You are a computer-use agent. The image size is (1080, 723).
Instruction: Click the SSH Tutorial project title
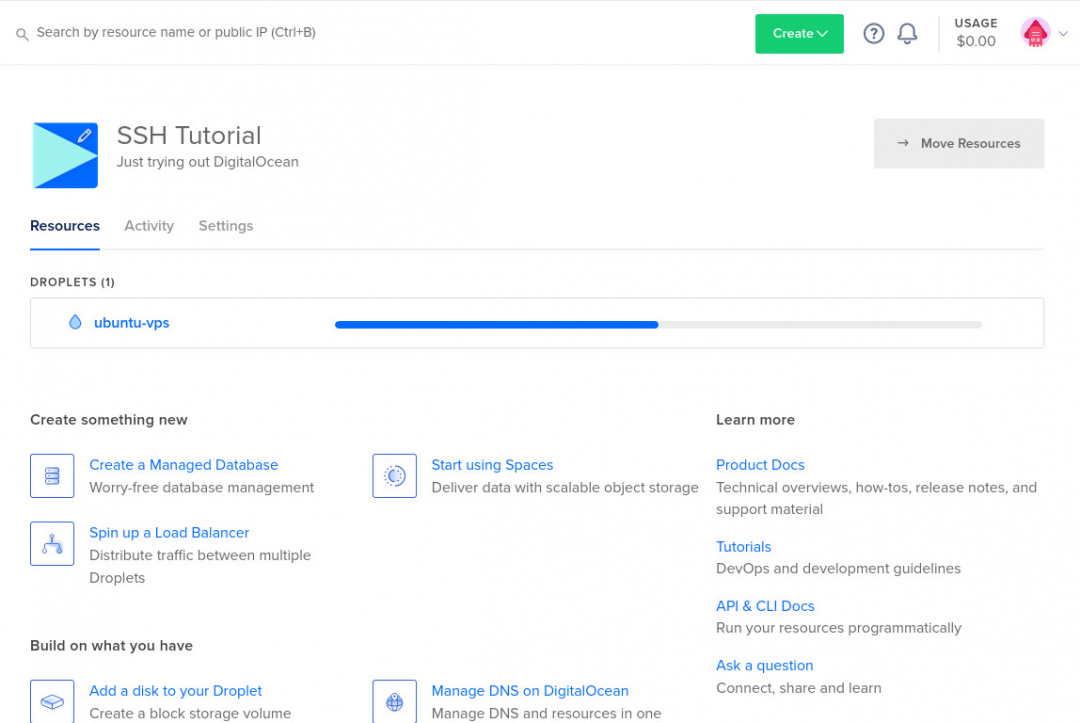[x=189, y=136]
